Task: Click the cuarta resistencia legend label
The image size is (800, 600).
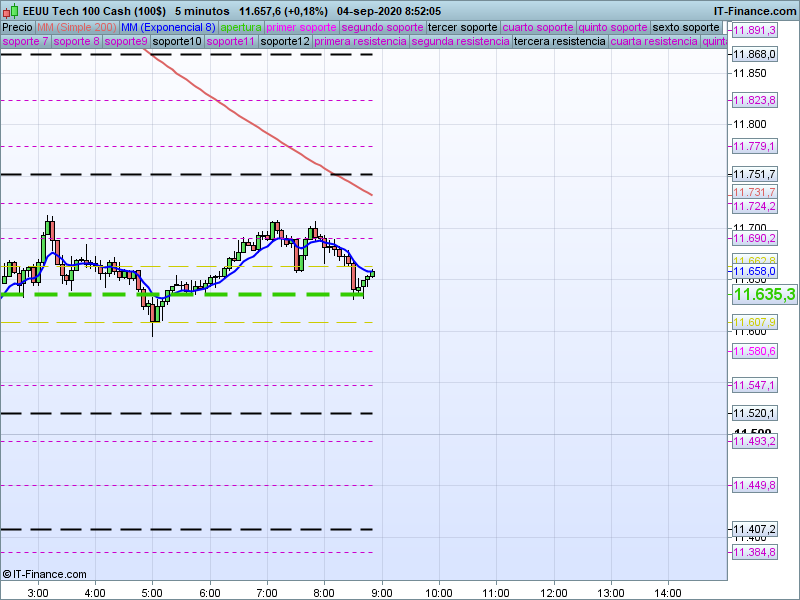Action: 654,42
